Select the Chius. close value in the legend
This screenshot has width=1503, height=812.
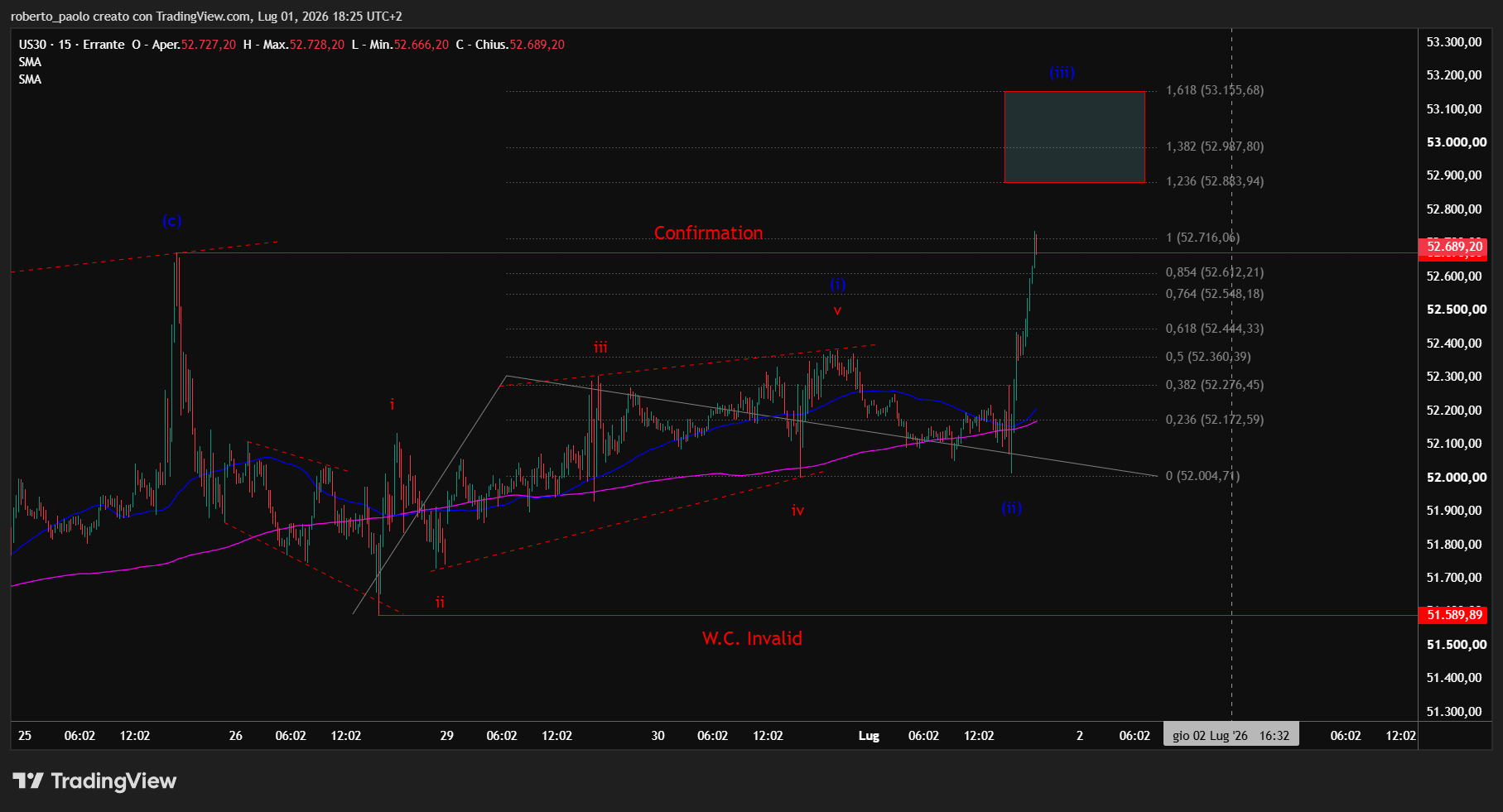click(x=537, y=45)
